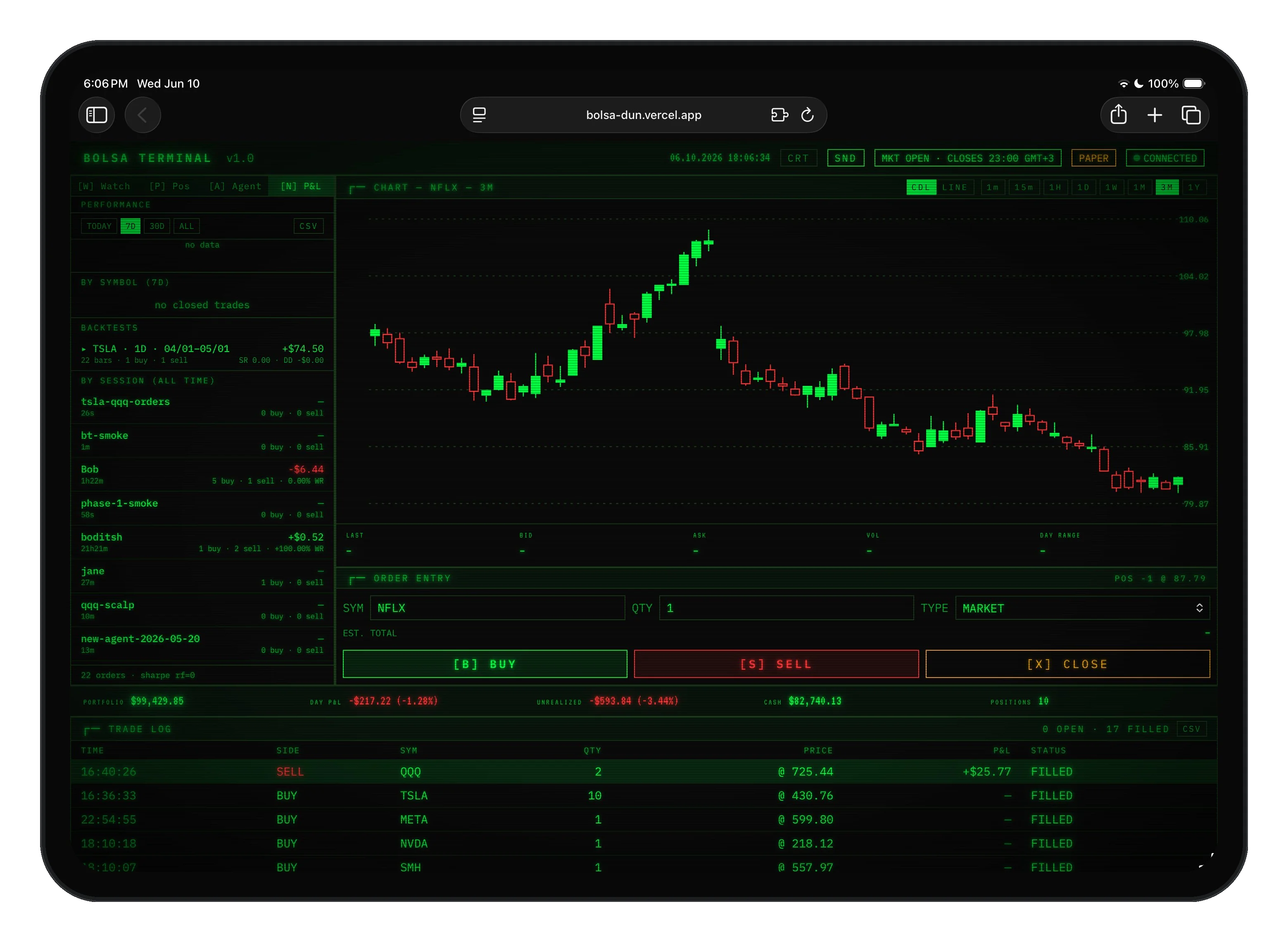Expand the TSLA 1D backtest entry
Screen dimensions: 1288x942
point(202,354)
